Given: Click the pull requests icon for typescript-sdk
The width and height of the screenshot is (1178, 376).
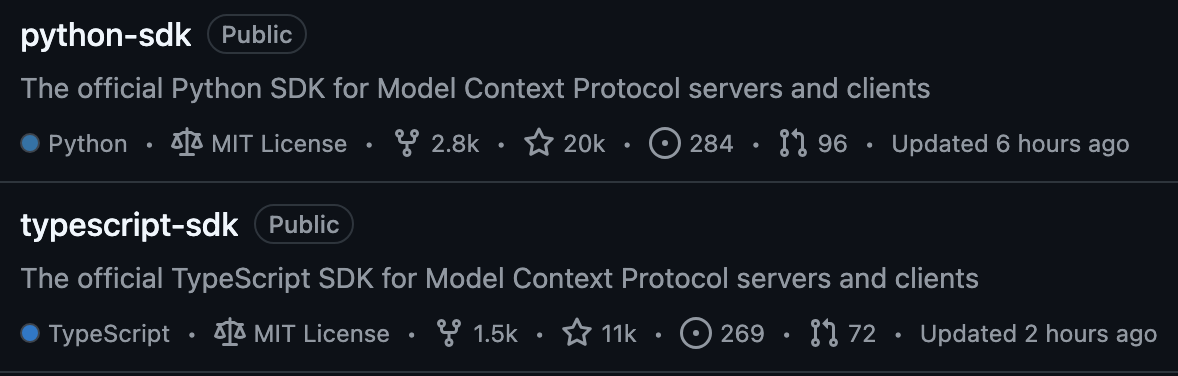Looking at the screenshot, I should click(x=824, y=332).
